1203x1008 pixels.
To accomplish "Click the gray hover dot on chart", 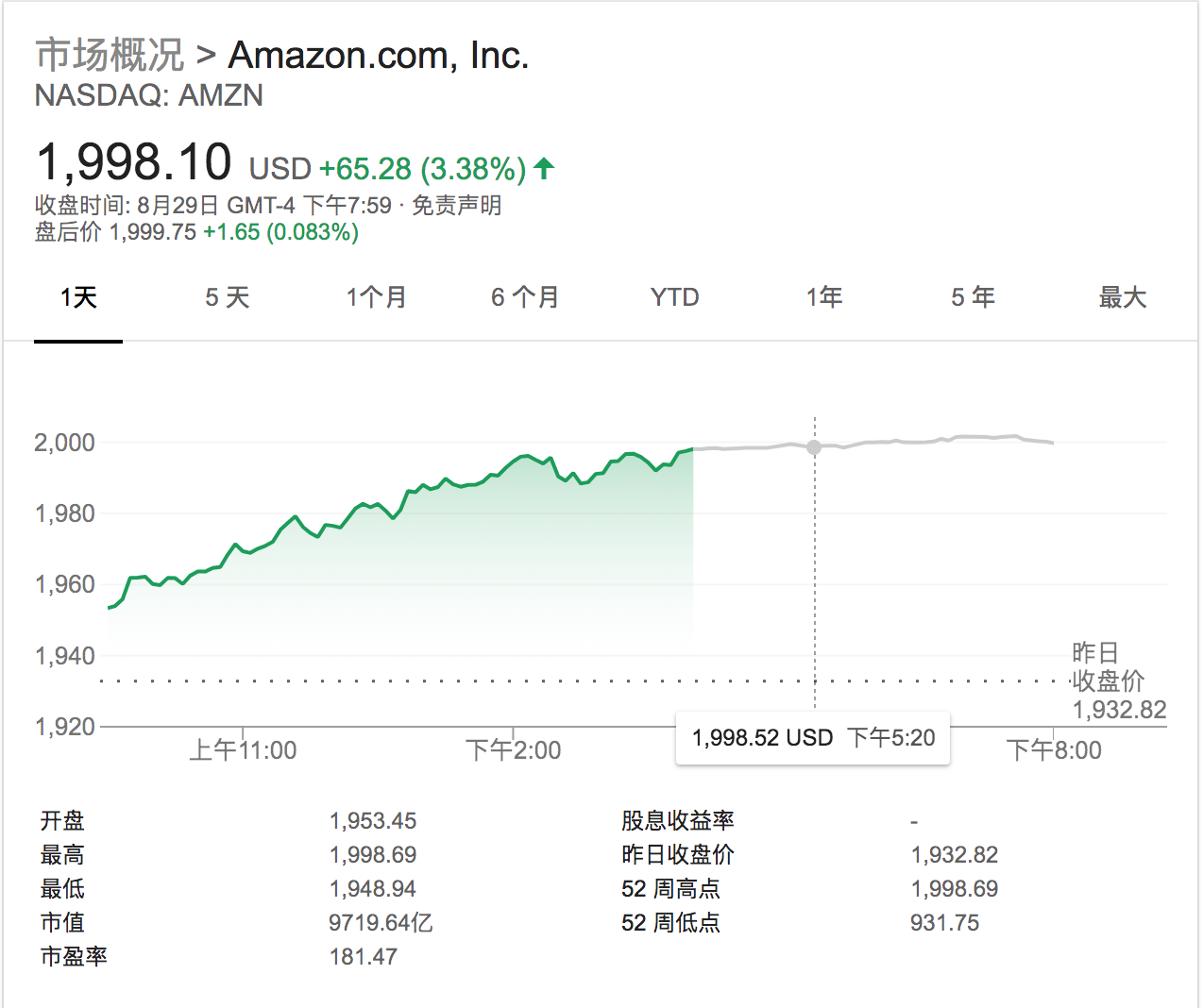I will (x=814, y=447).
